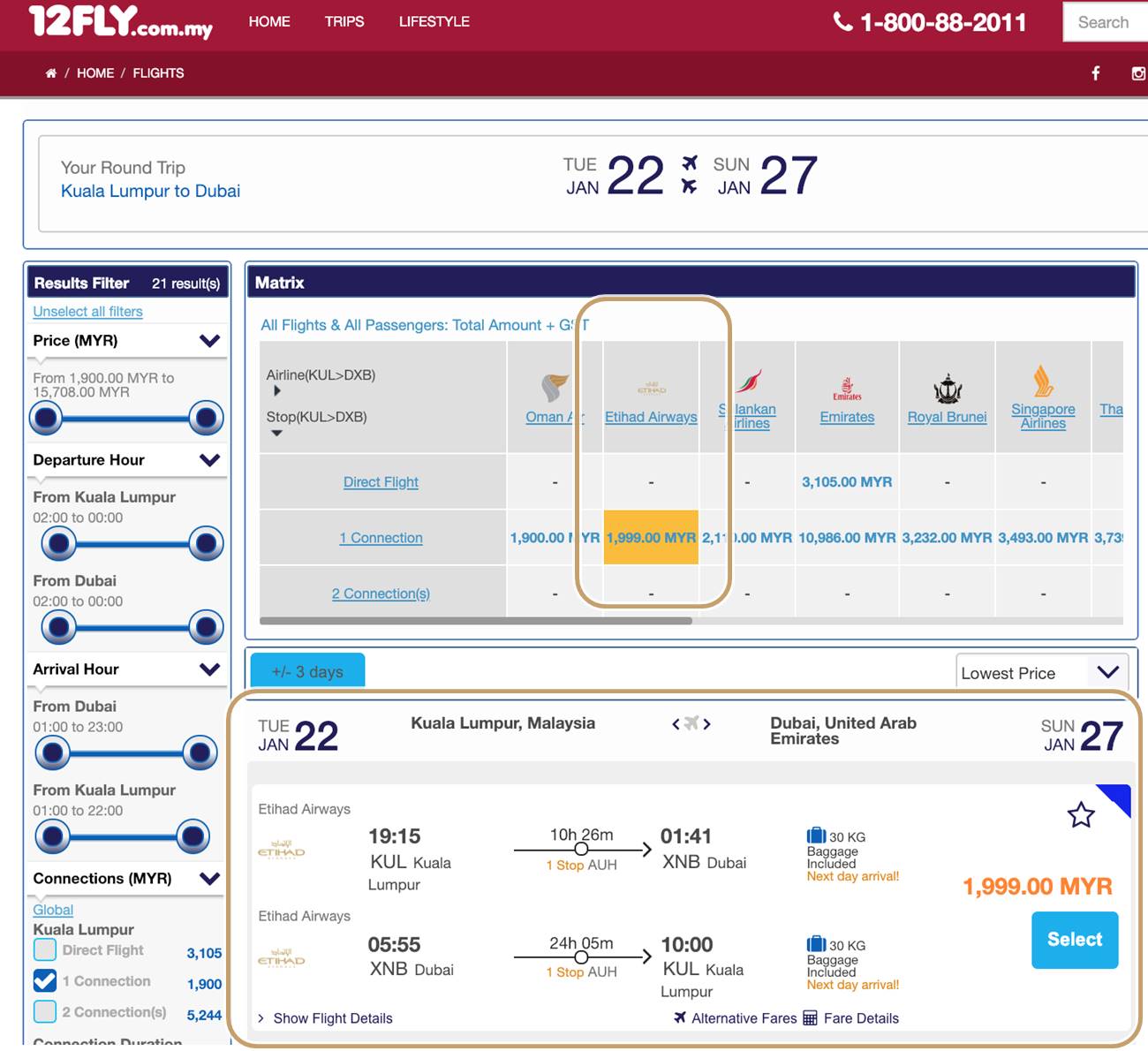Viewport: 1148px width, 1051px height.
Task: Click inside the Search field
Action: click(x=1106, y=22)
